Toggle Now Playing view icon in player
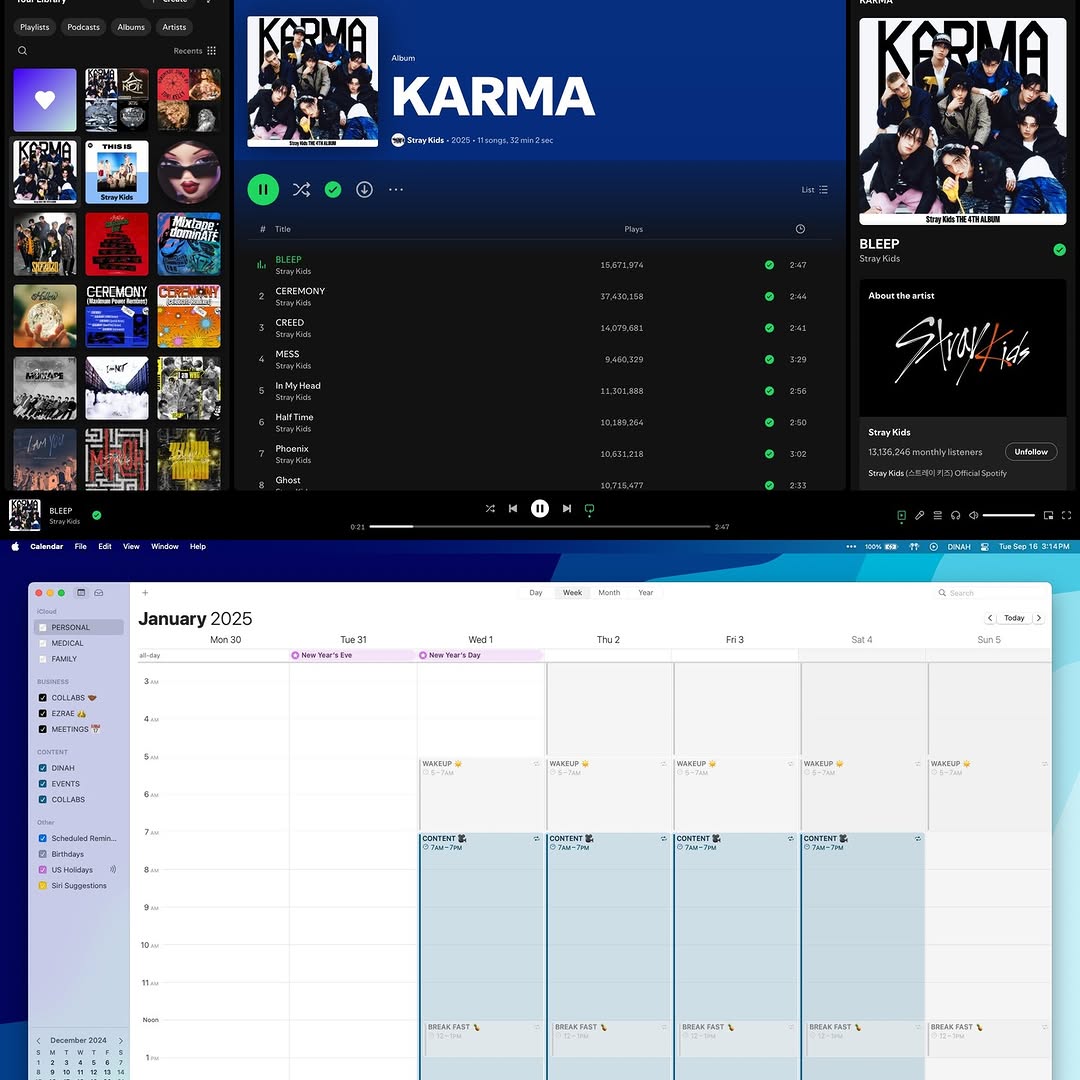The image size is (1080, 1080). point(901,515)
